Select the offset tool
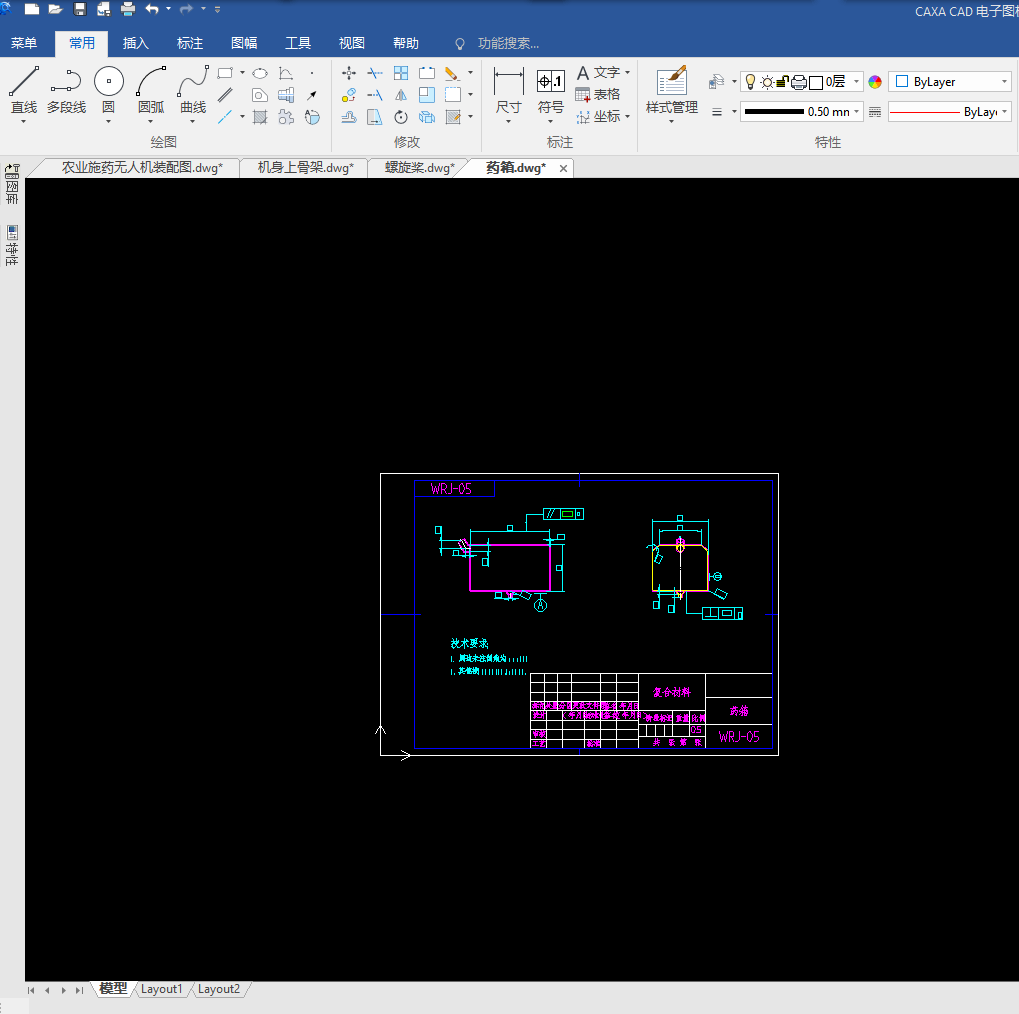The width and height of the screenshot is (1019, 1014). (x=349, y=117)
